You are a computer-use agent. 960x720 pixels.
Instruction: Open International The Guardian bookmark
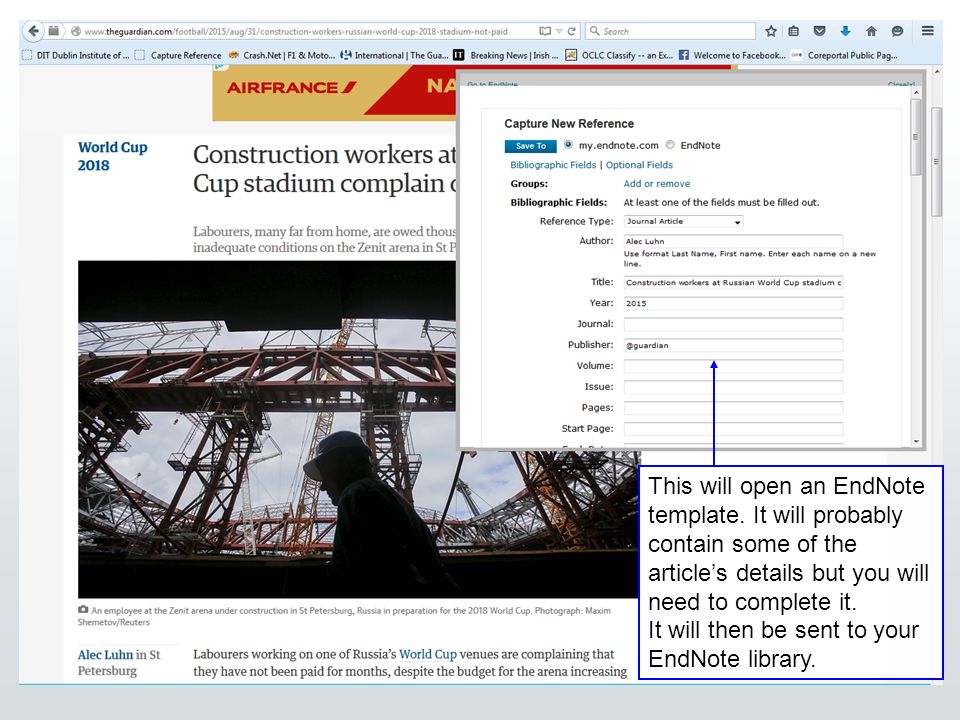point(394,55)
